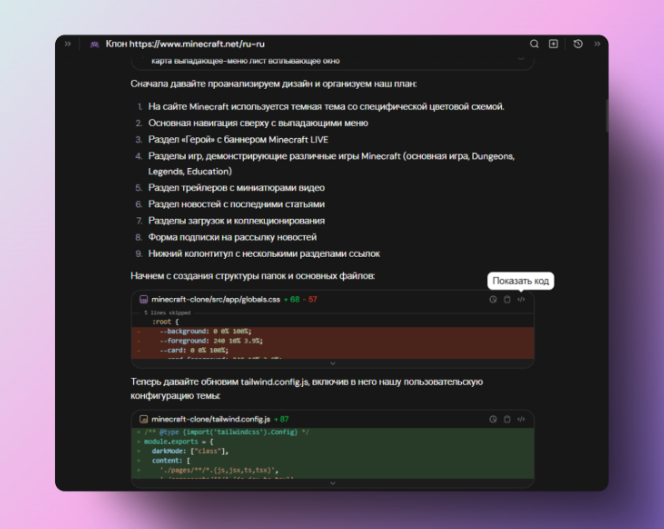
Task: Open file minecraft-clone/tailwind.config.js
Action: tap(210, 419)
